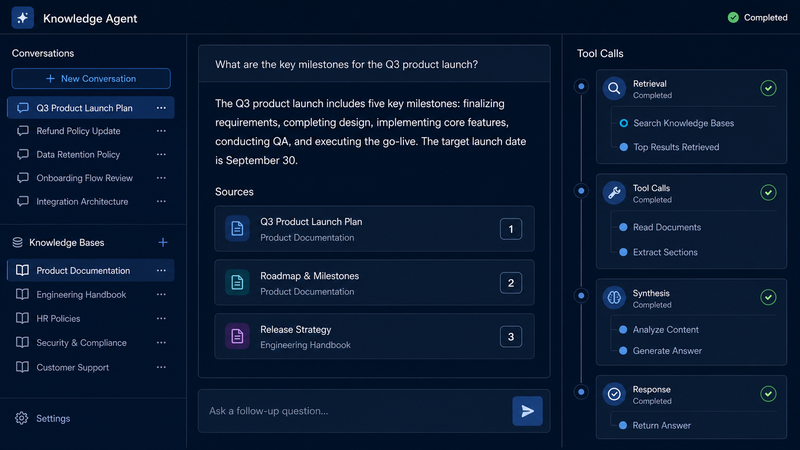The height and width of the screenshot is (450, 800).
Task: Click green check on Response step
Action: tap(768, 393)
